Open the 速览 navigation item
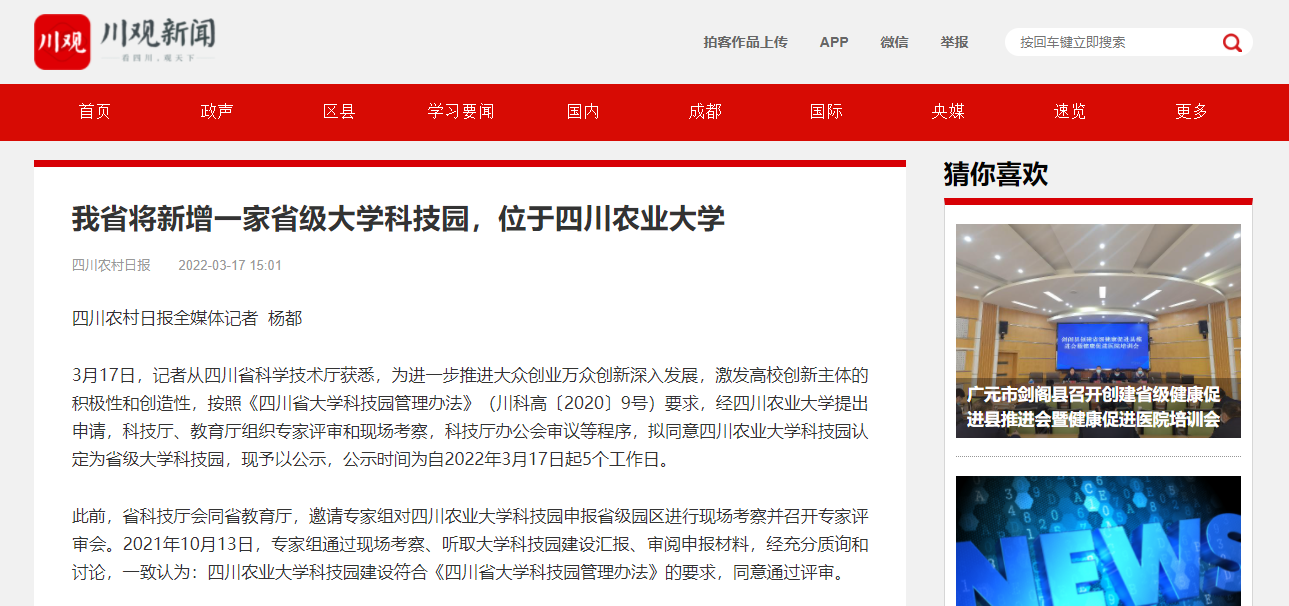This screenshot has width=1289, height=606. [1070, 112]
